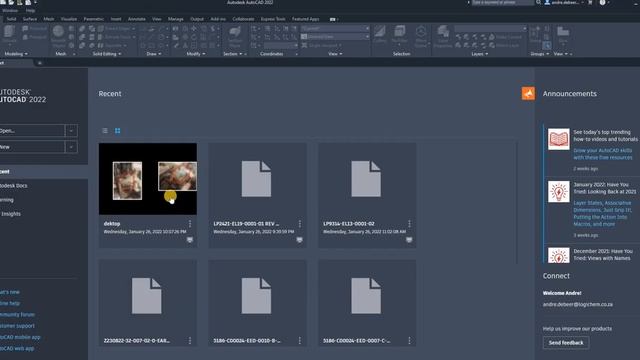Click the lightbulb icon beside December 2021 announcement
Image resolution: width=640 pixels, height=360 pixels.
pyautogui.click(x=558, y=256)
